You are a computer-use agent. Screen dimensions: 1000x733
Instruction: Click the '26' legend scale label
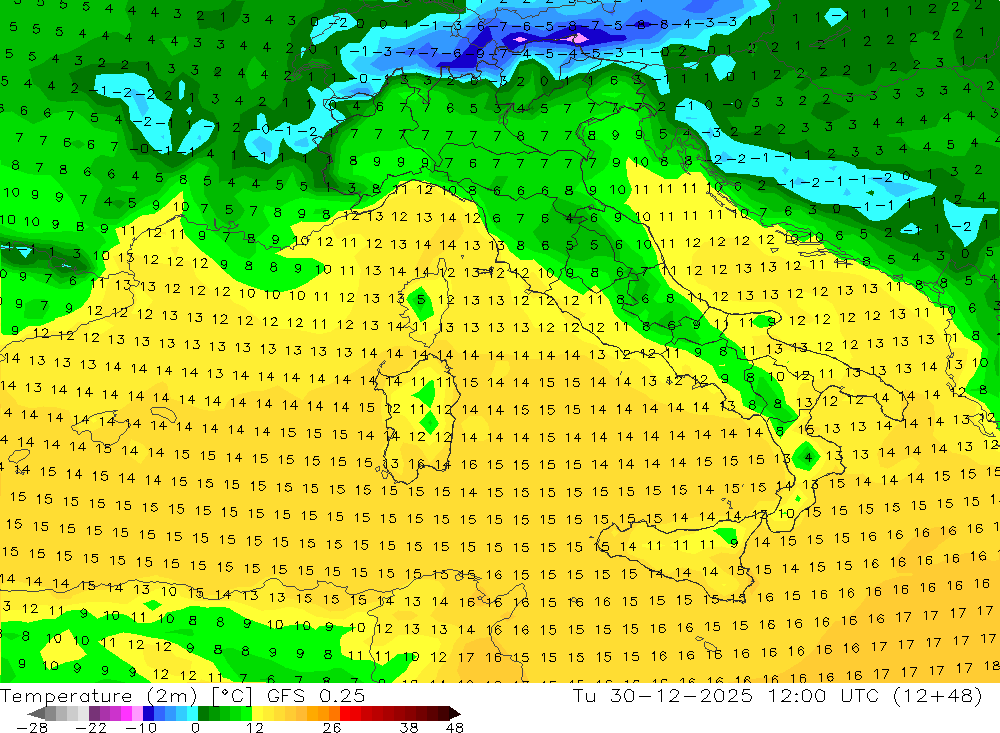(x=332, y=728)
